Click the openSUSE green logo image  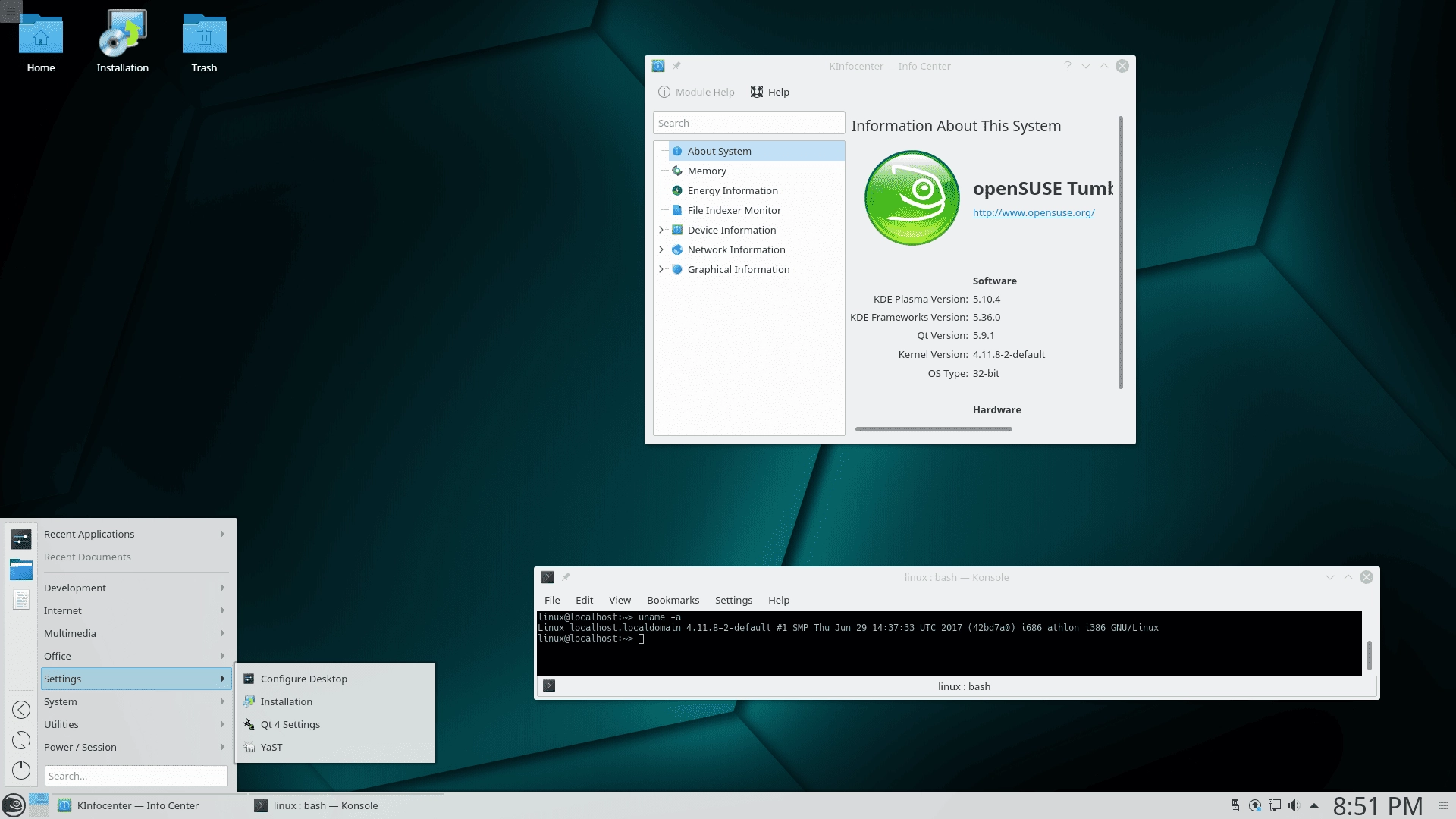(912, 198)
